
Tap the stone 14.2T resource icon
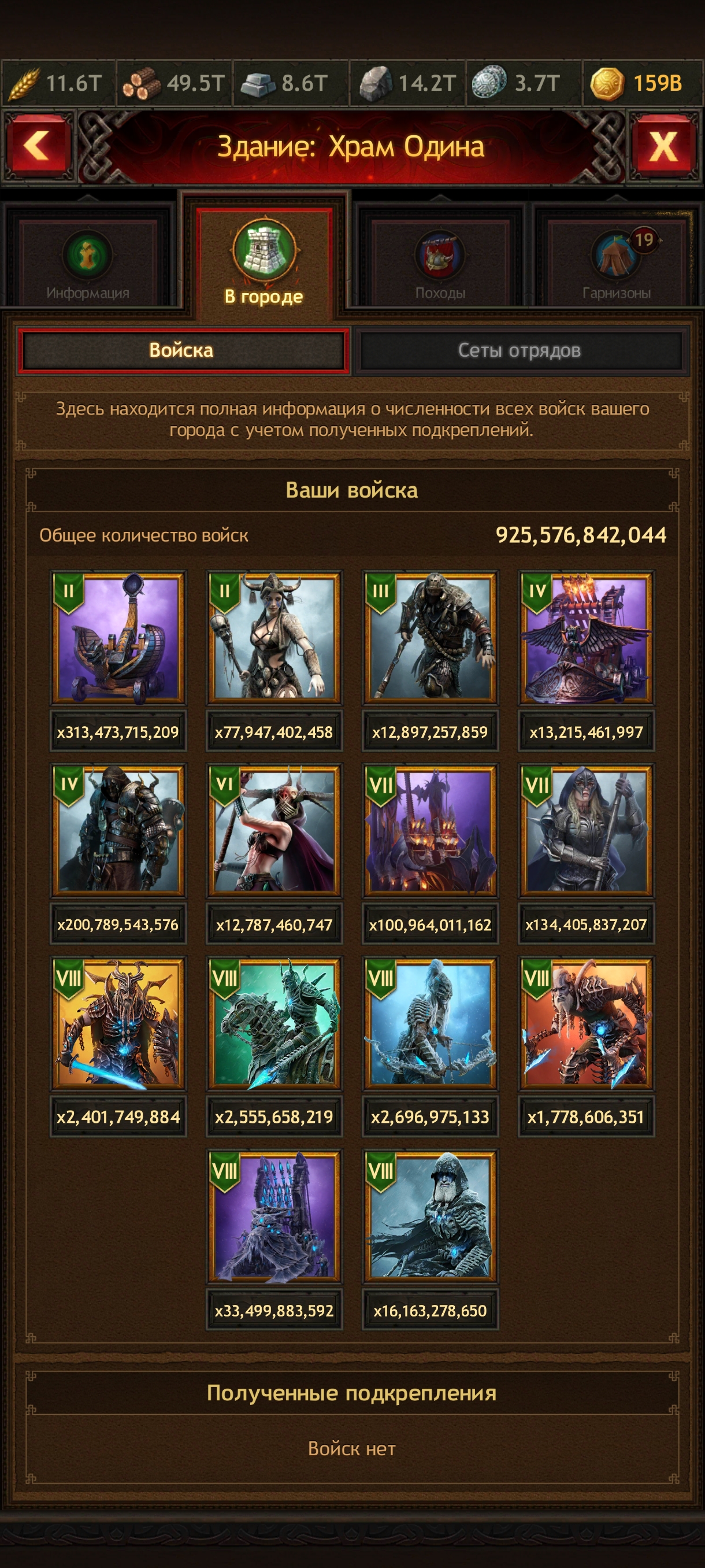point(375,83)
